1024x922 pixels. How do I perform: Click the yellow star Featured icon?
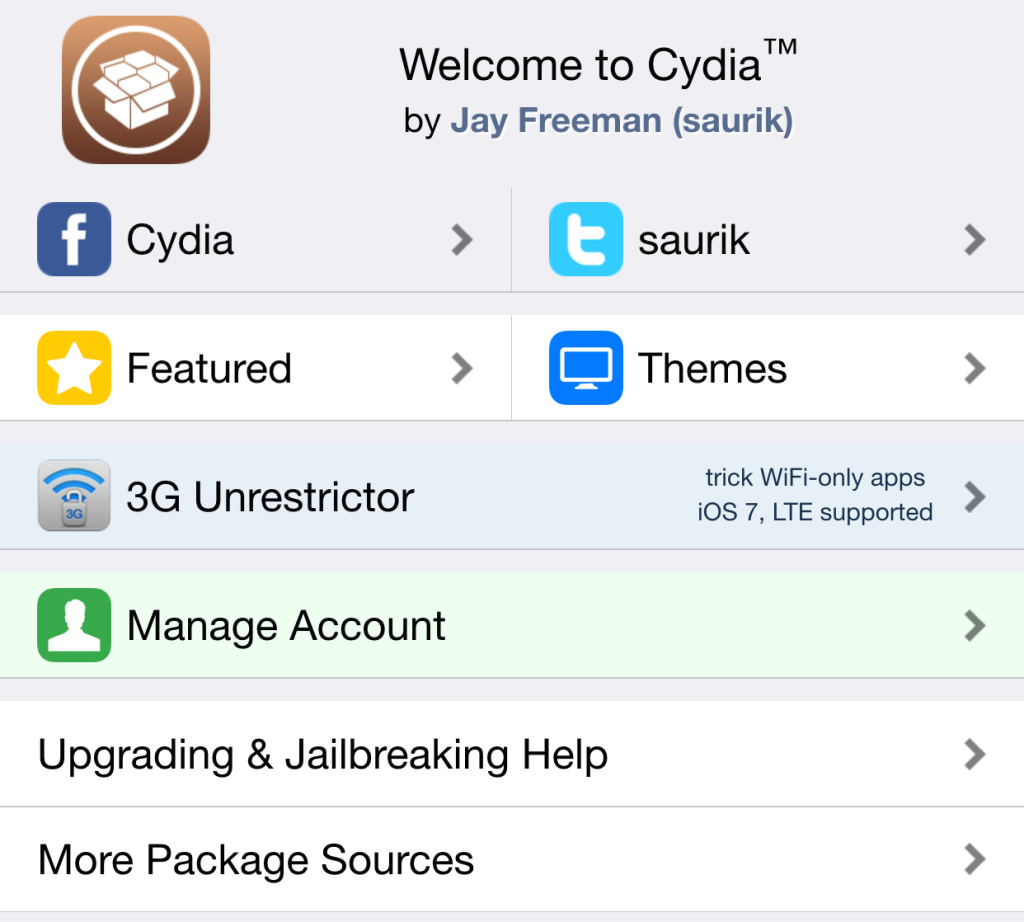pyautogui.click(x=74, y=367)
